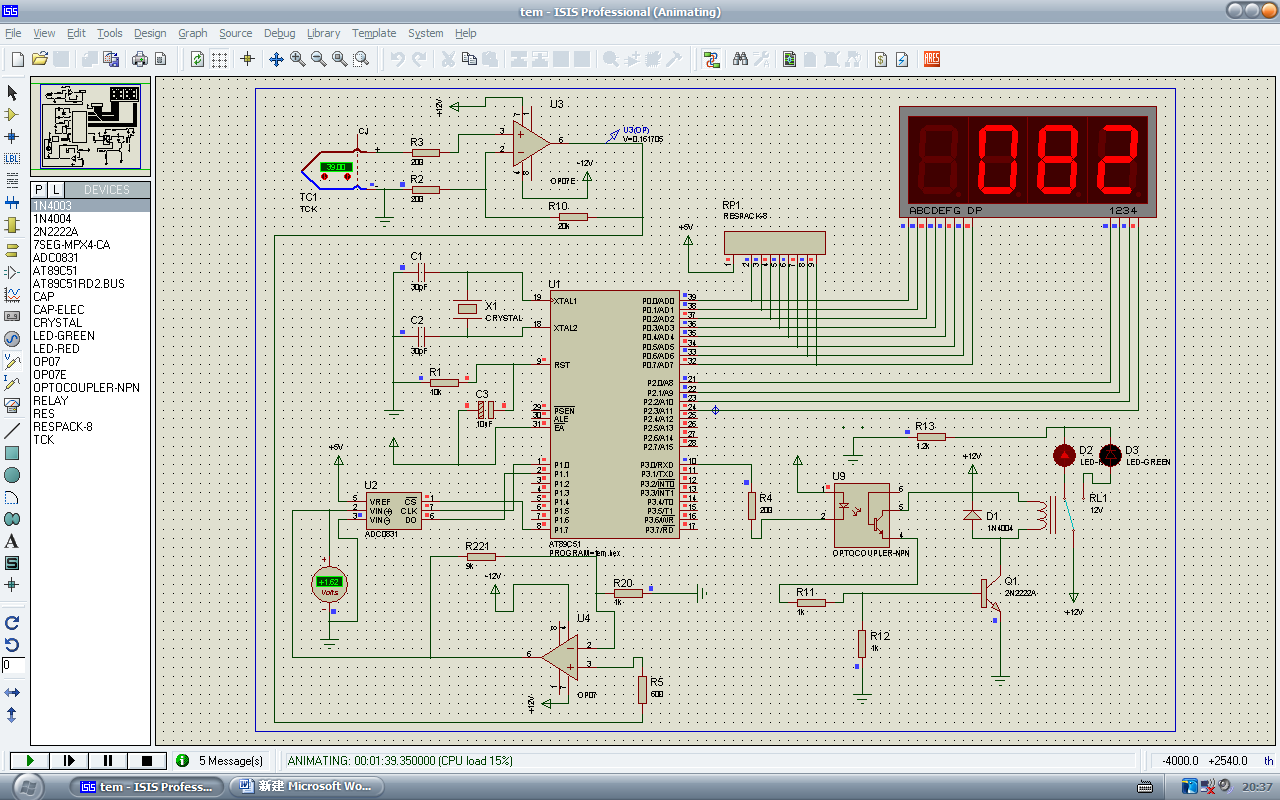This screenshot has width=1280, height=800.
Task: Open the '5 Message(s)' simulation log
Action: (x=221, y=761)
